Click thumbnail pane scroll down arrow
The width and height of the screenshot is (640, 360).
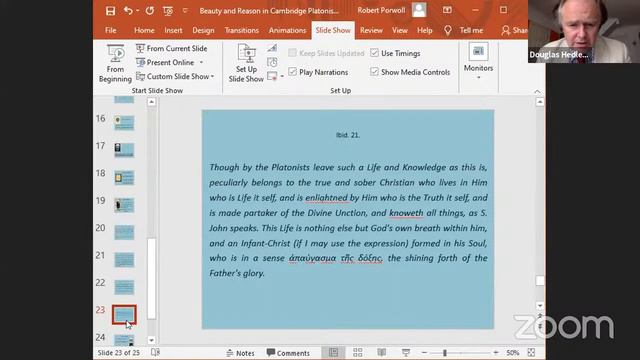tap(151, 340)
